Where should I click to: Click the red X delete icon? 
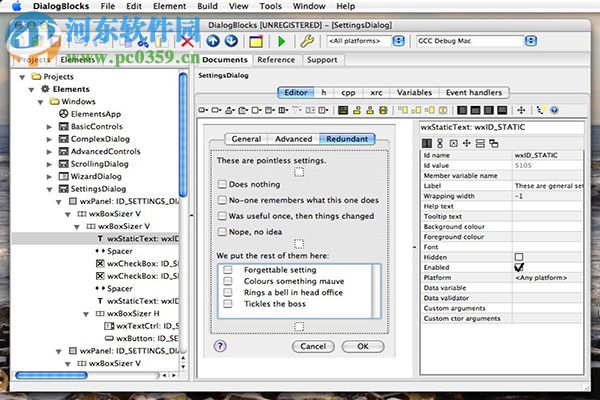point(187,41)
